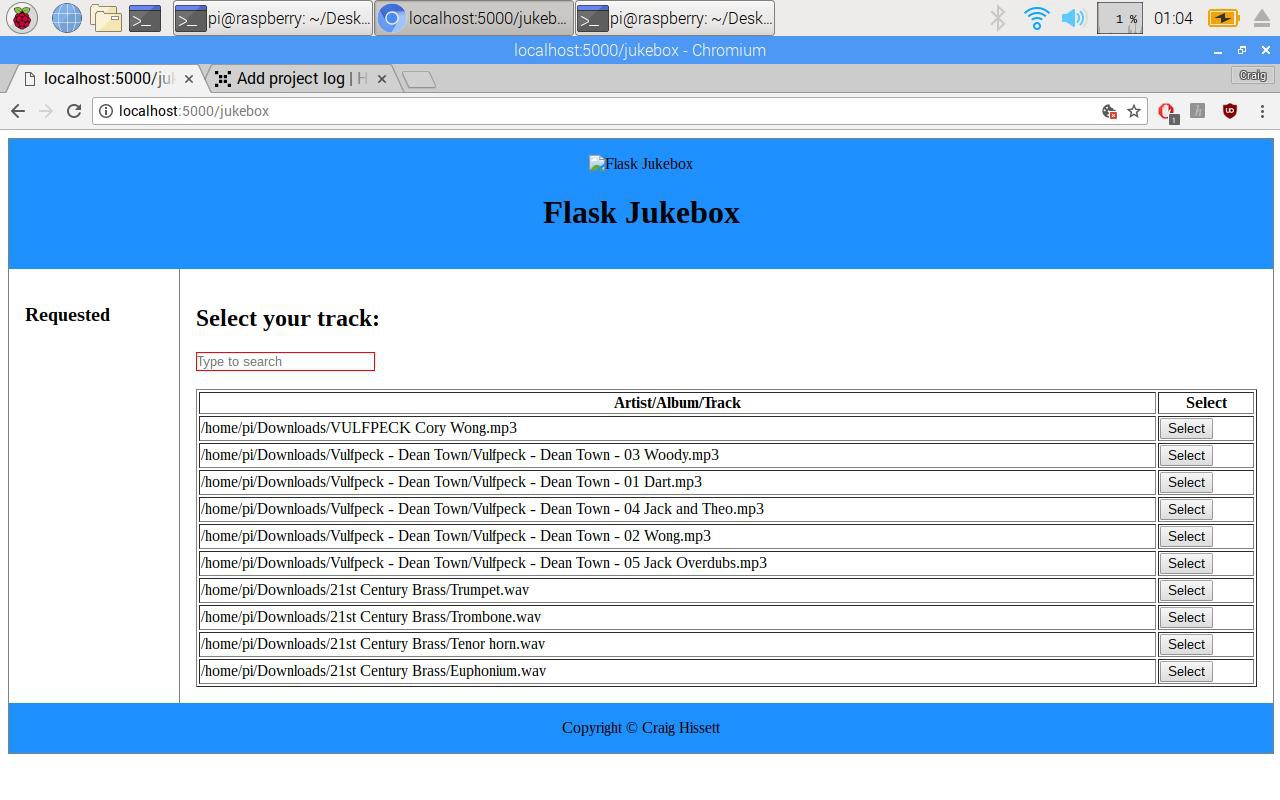Click the volume speaker icon

(x=1073, y=18)
